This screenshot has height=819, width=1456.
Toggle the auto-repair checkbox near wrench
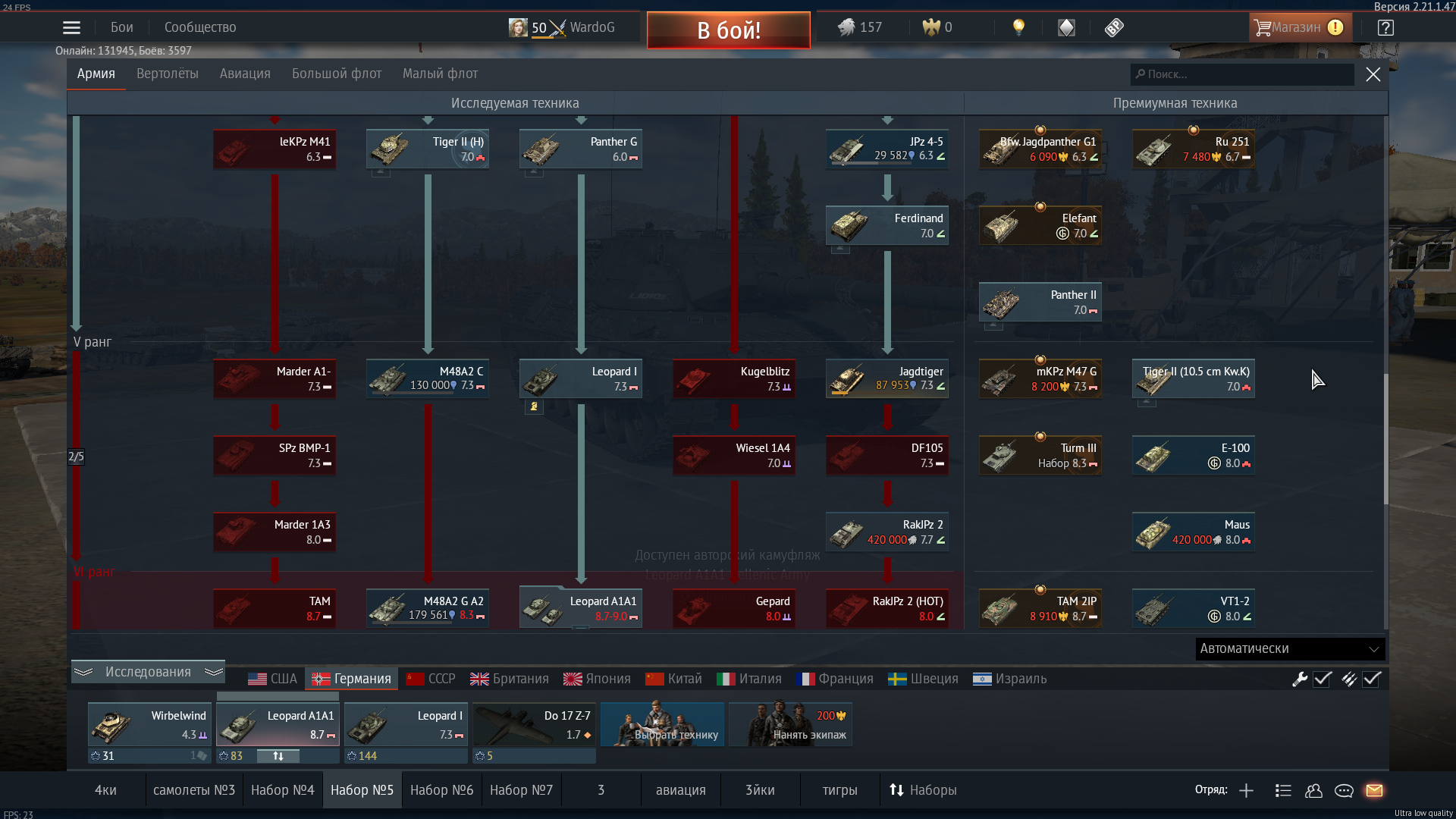pos(1323,679)
